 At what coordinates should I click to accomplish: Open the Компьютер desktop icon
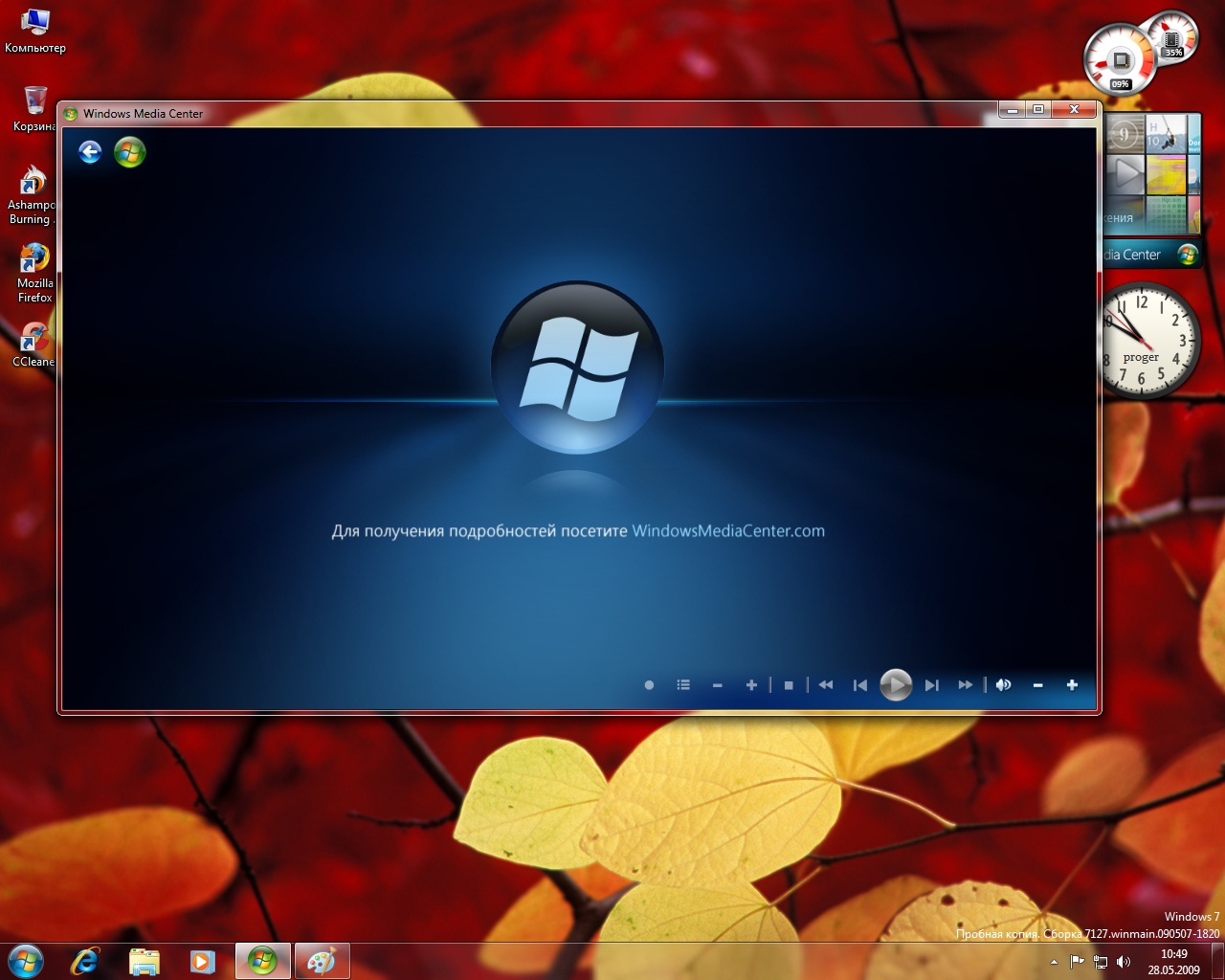tap(34, 30)
